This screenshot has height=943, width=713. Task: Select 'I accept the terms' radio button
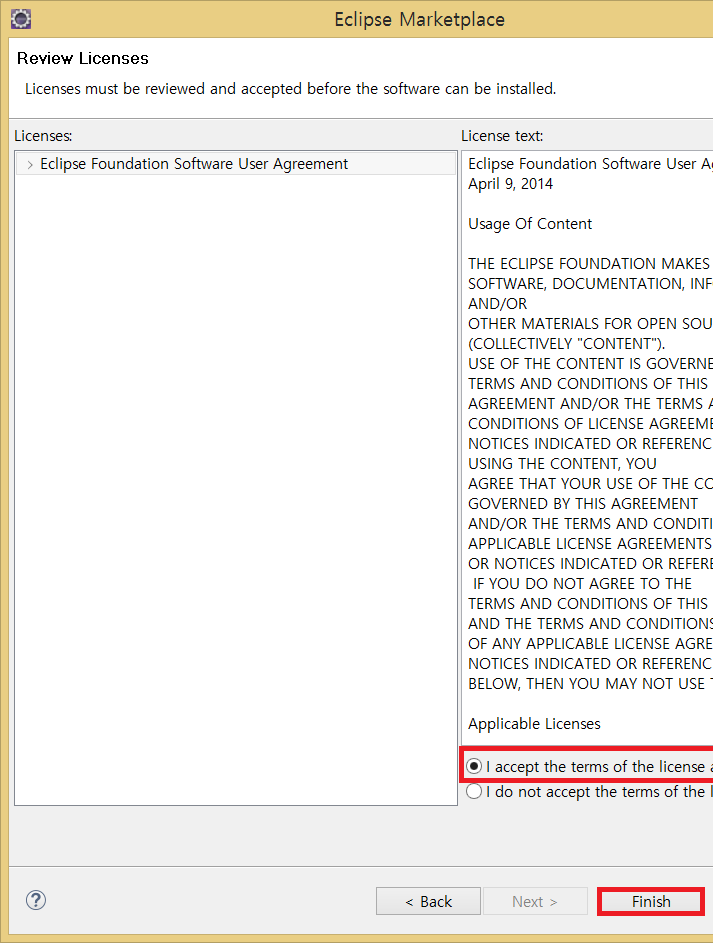click(474, 766)
